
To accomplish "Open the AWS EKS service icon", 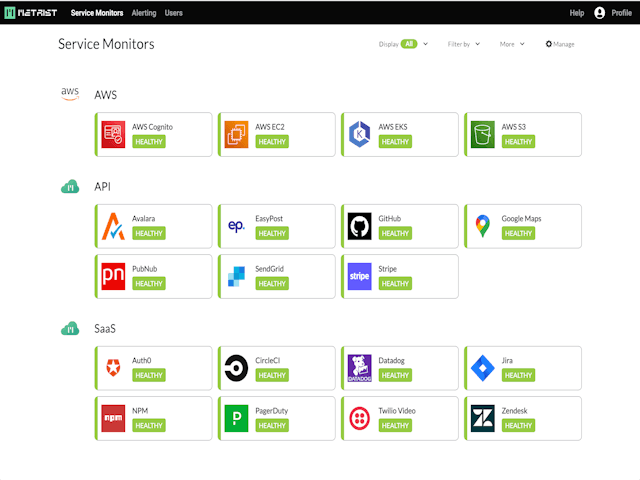I will 360,134.
